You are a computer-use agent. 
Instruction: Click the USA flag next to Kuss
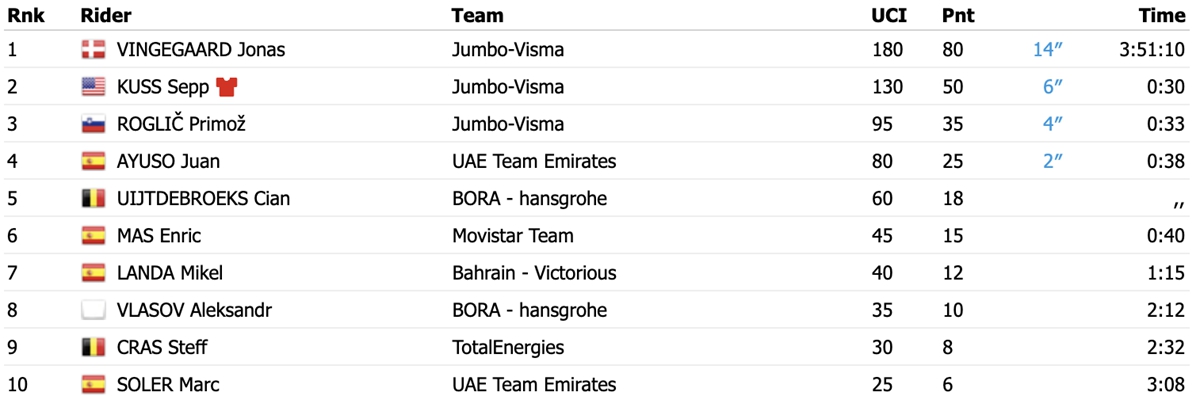pyautogui.click(x=93, y=87)
